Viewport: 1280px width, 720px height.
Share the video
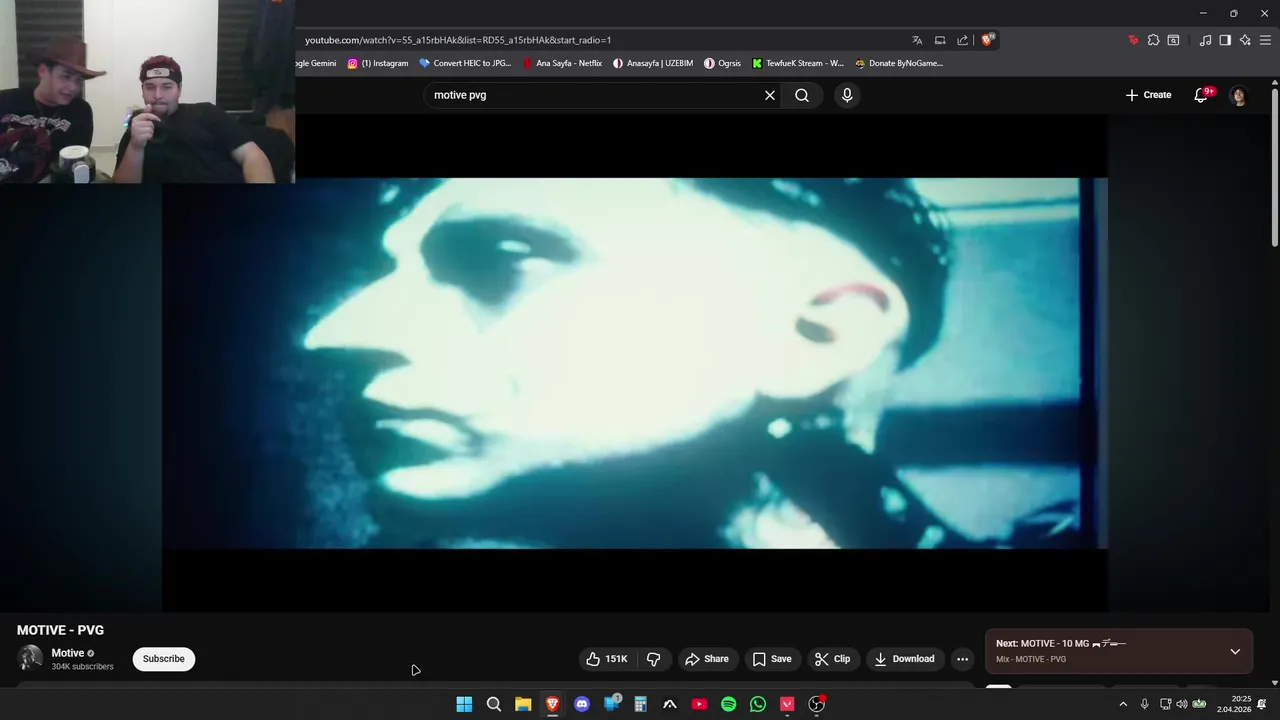click(x=707, y=659)
